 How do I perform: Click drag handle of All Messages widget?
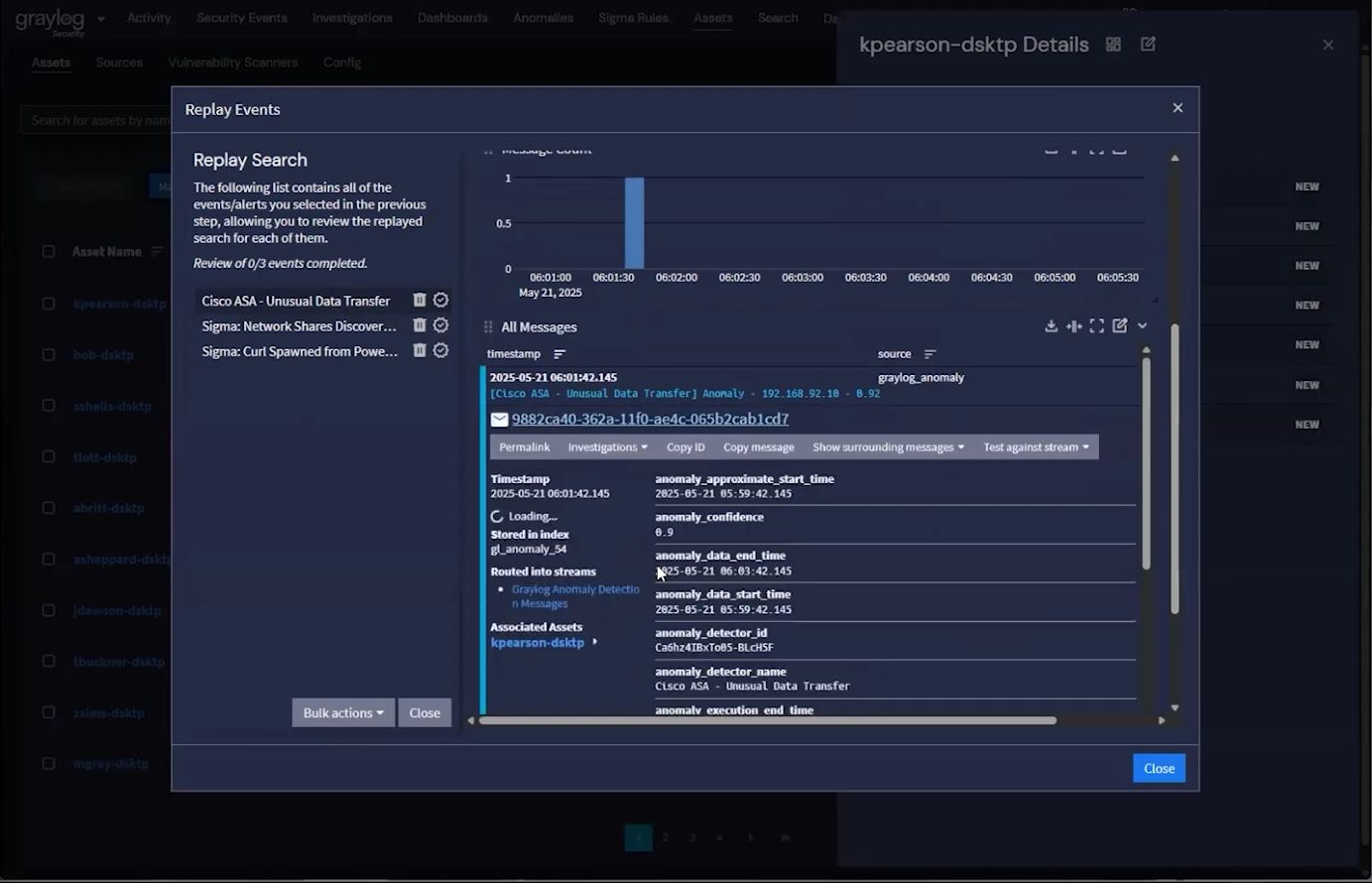(488, 326)
